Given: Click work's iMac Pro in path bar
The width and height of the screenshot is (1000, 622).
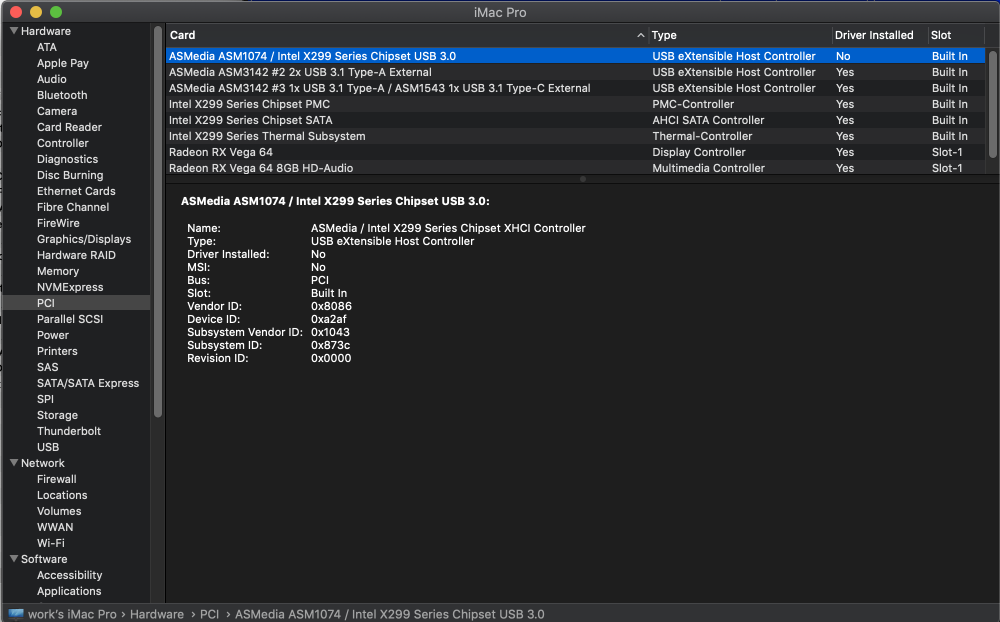Looking at the screenshot, I should coord(72,614).
